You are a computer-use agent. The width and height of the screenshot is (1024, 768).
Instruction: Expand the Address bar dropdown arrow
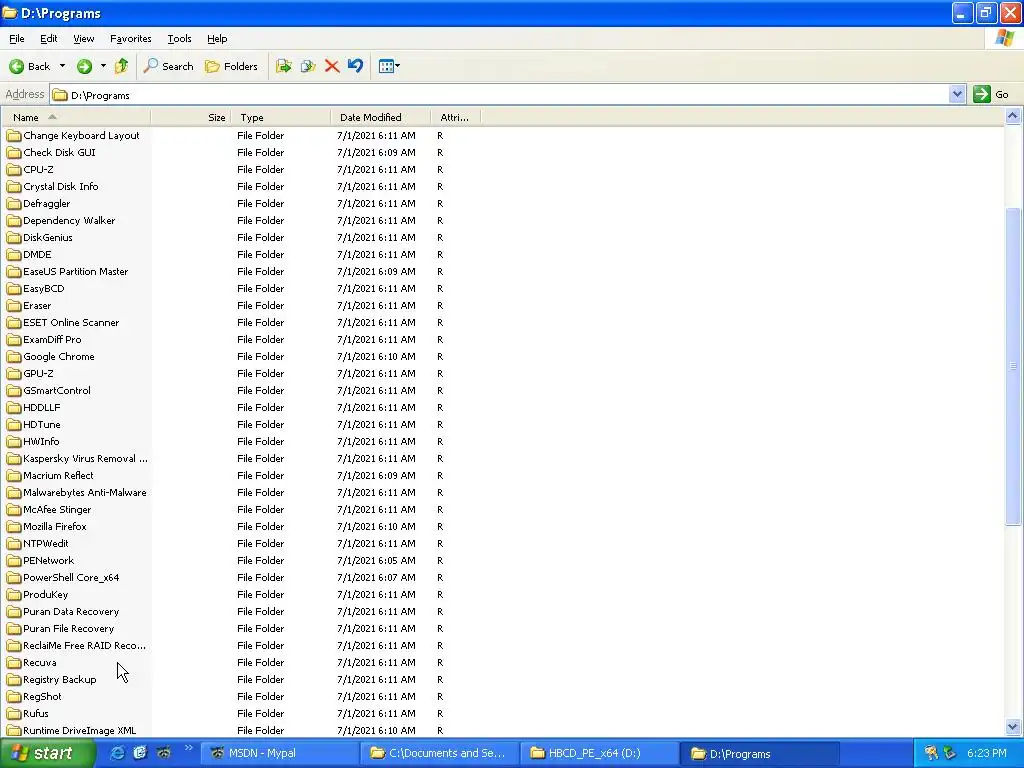pyautogui.click(x=957, y=95)
